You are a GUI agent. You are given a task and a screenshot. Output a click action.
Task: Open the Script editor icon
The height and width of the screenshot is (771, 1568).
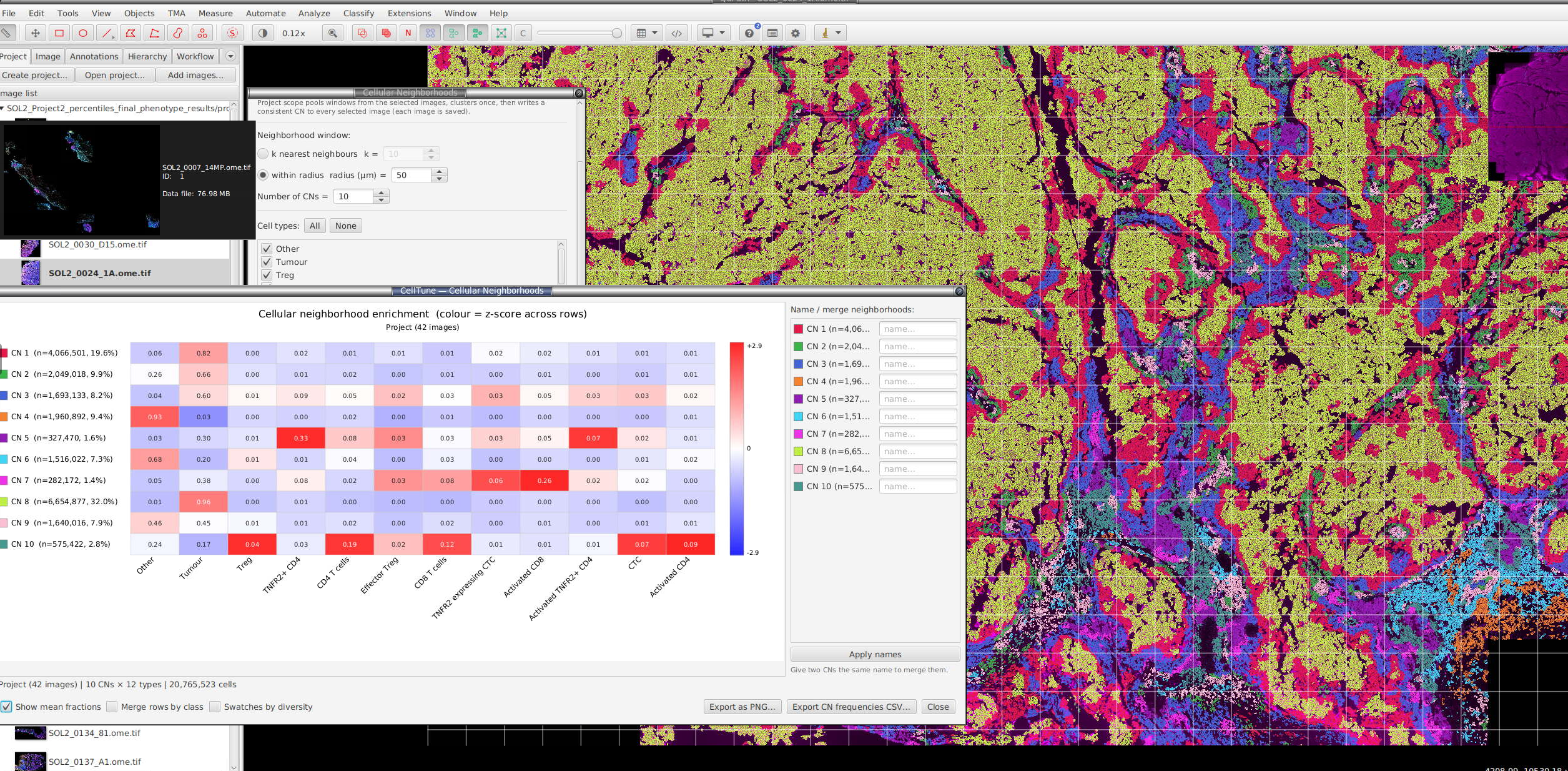tap(677, 33)
